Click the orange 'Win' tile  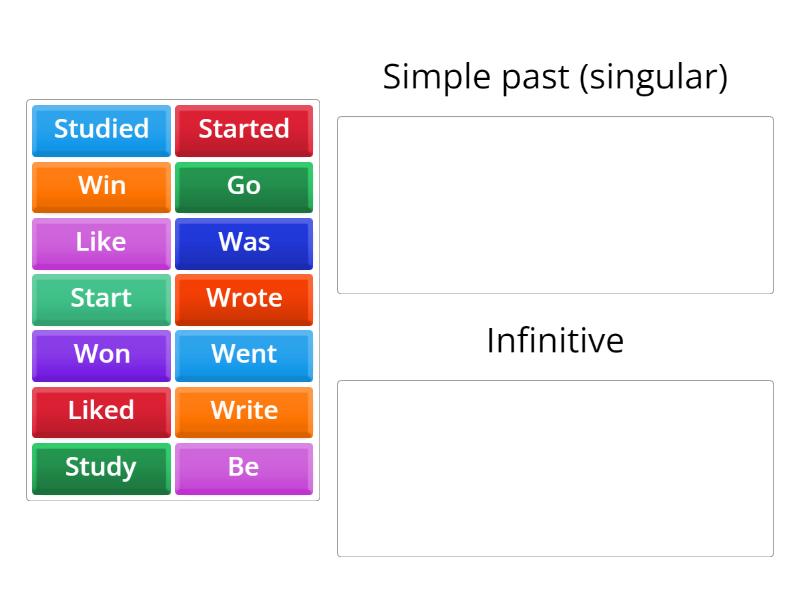click(100, 186)
